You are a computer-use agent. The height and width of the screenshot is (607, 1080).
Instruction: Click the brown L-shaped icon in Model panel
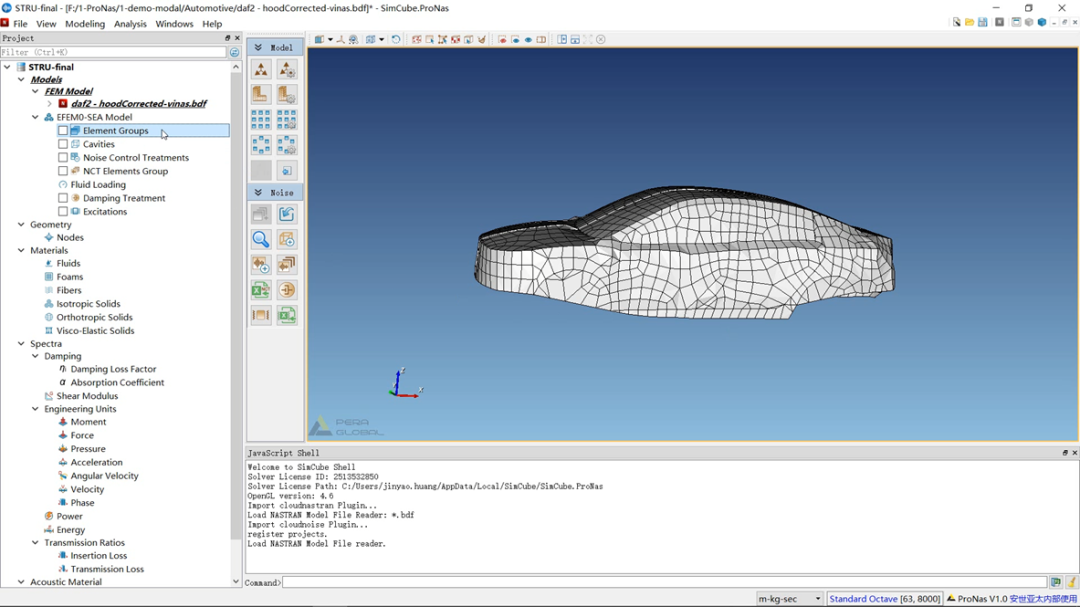point(261,94)
